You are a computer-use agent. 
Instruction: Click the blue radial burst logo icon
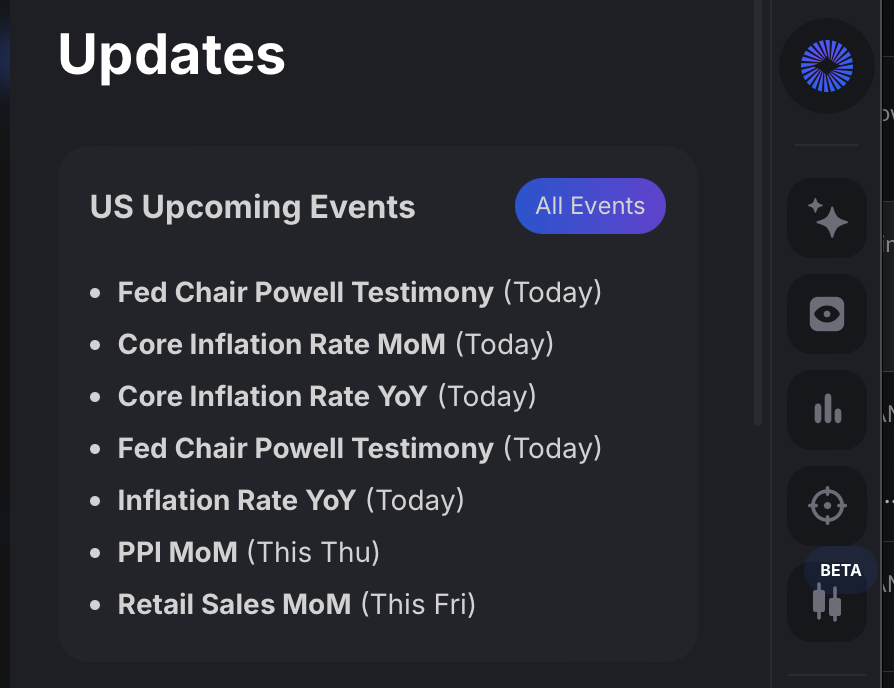tap(826, 66)
